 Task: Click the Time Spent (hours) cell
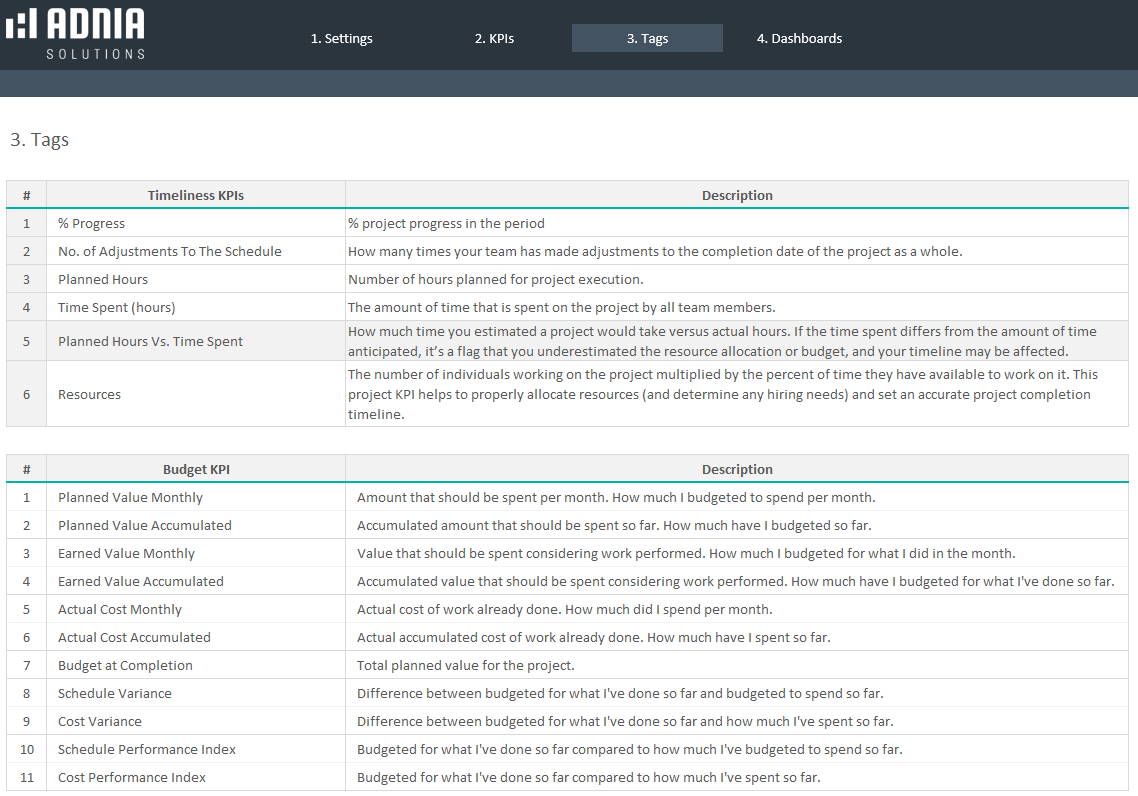(116, 307)
